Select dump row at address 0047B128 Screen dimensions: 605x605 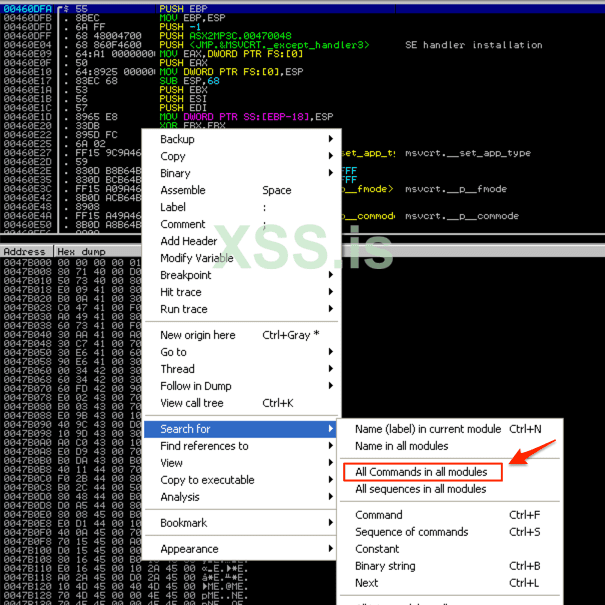(125, 595)
